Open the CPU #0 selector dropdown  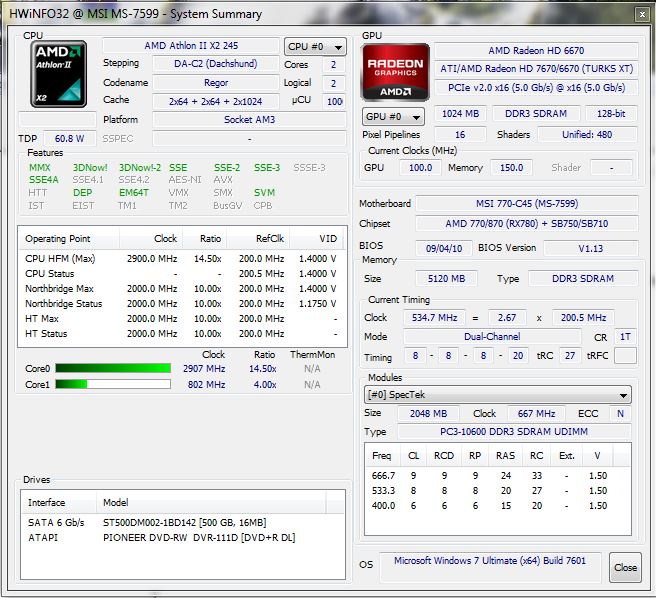coord(315,47)
